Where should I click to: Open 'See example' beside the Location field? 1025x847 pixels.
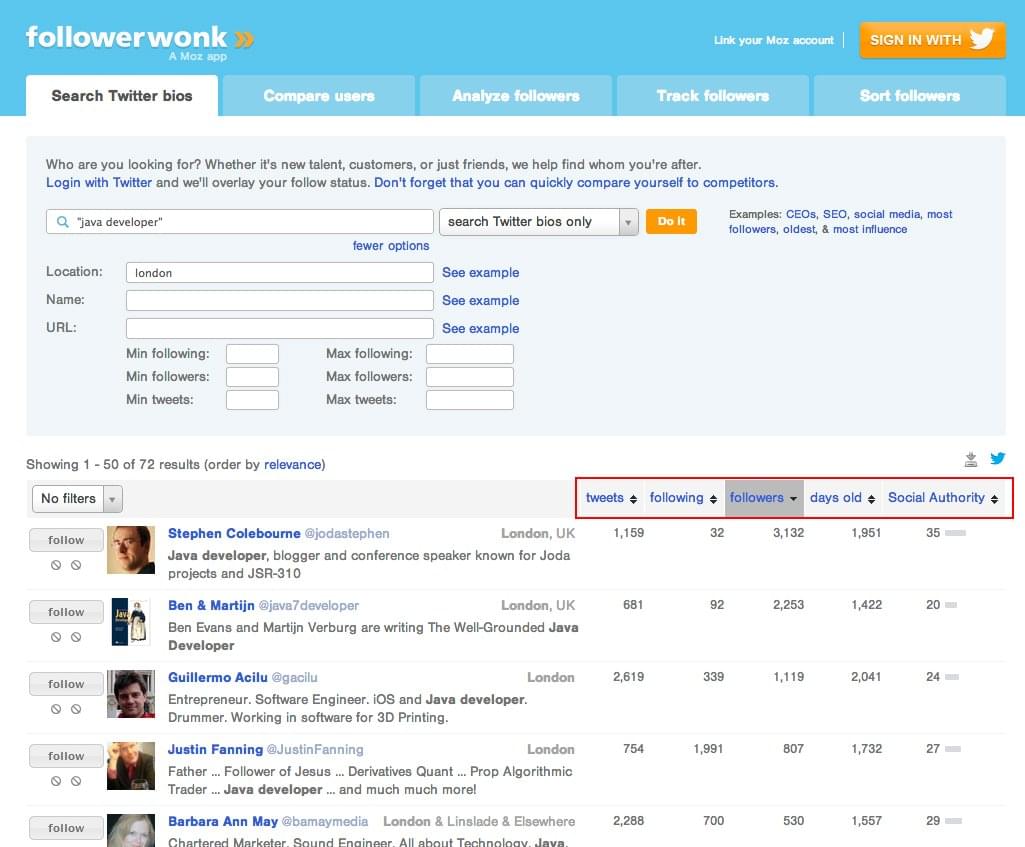[480, 273]
